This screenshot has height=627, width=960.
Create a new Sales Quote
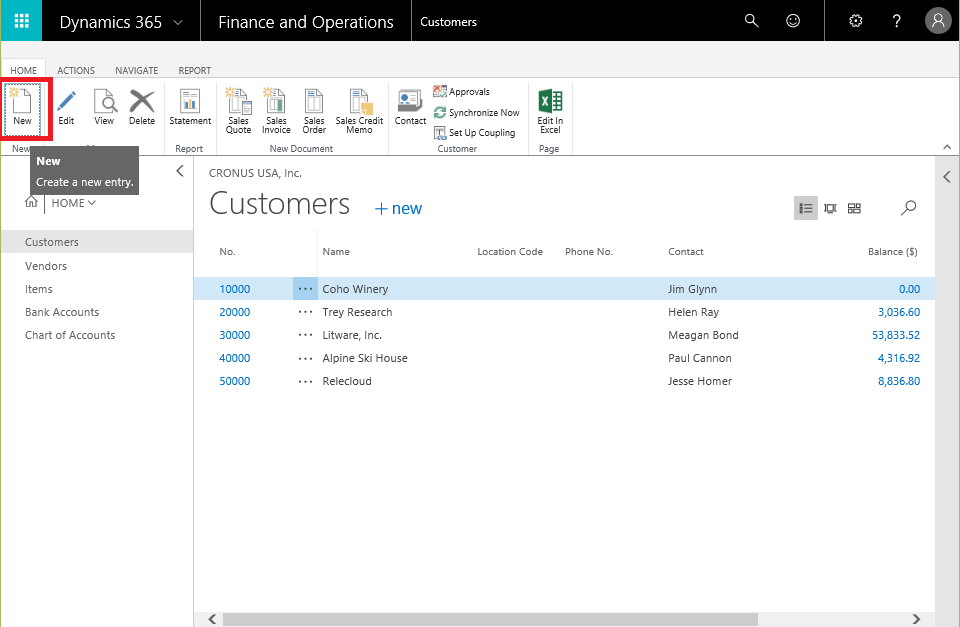point(238,111)
